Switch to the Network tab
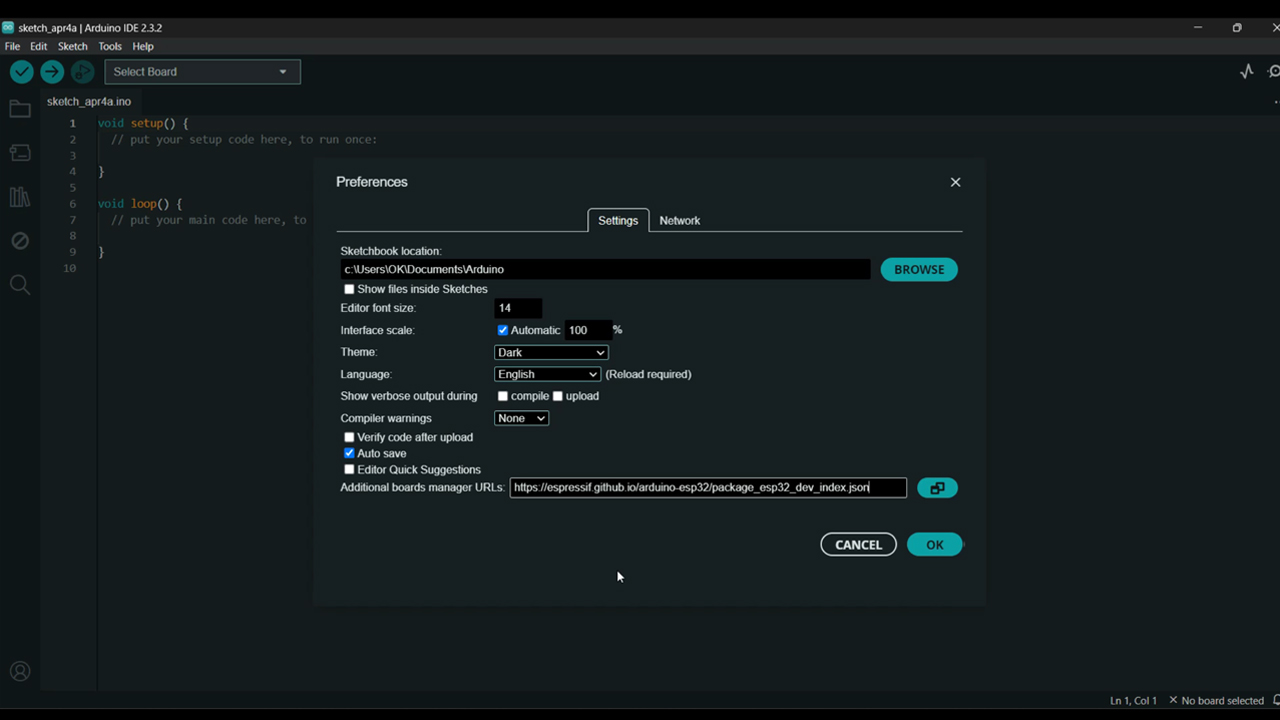Image resolution: width=1280 pixels, height=720 pixels. [680, 220]
